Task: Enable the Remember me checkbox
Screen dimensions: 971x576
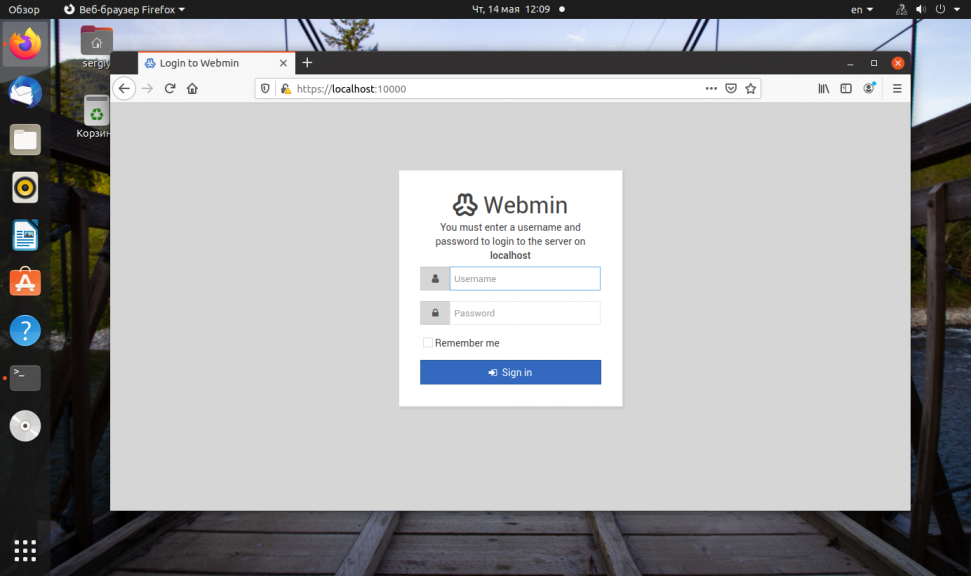Action: [428, 343]
